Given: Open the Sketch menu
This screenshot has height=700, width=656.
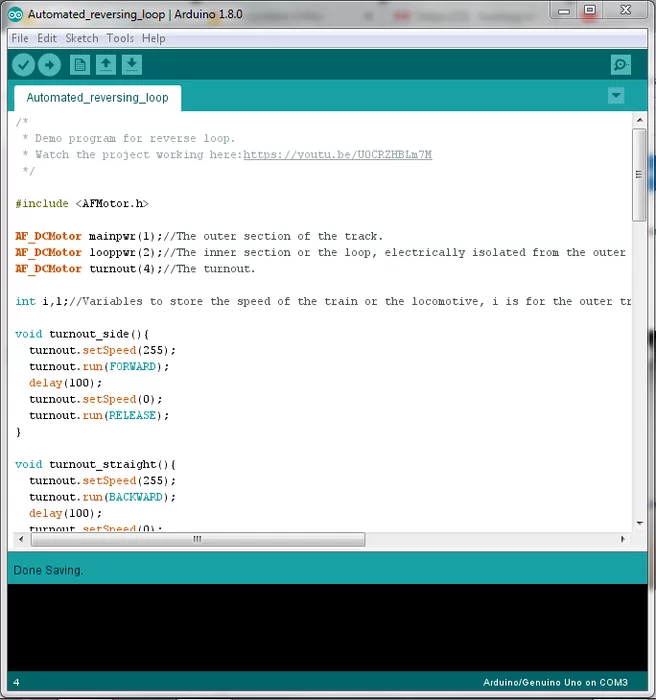Looking at the screenshot, I should click(x=82, y=38).
